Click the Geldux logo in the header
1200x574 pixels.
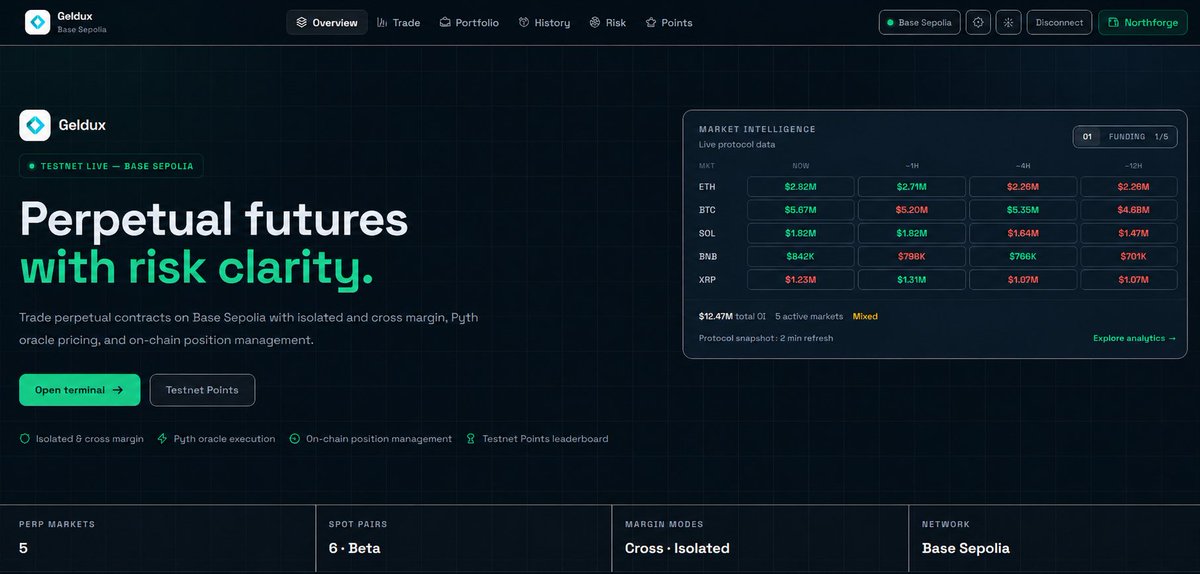coord(38,22)
